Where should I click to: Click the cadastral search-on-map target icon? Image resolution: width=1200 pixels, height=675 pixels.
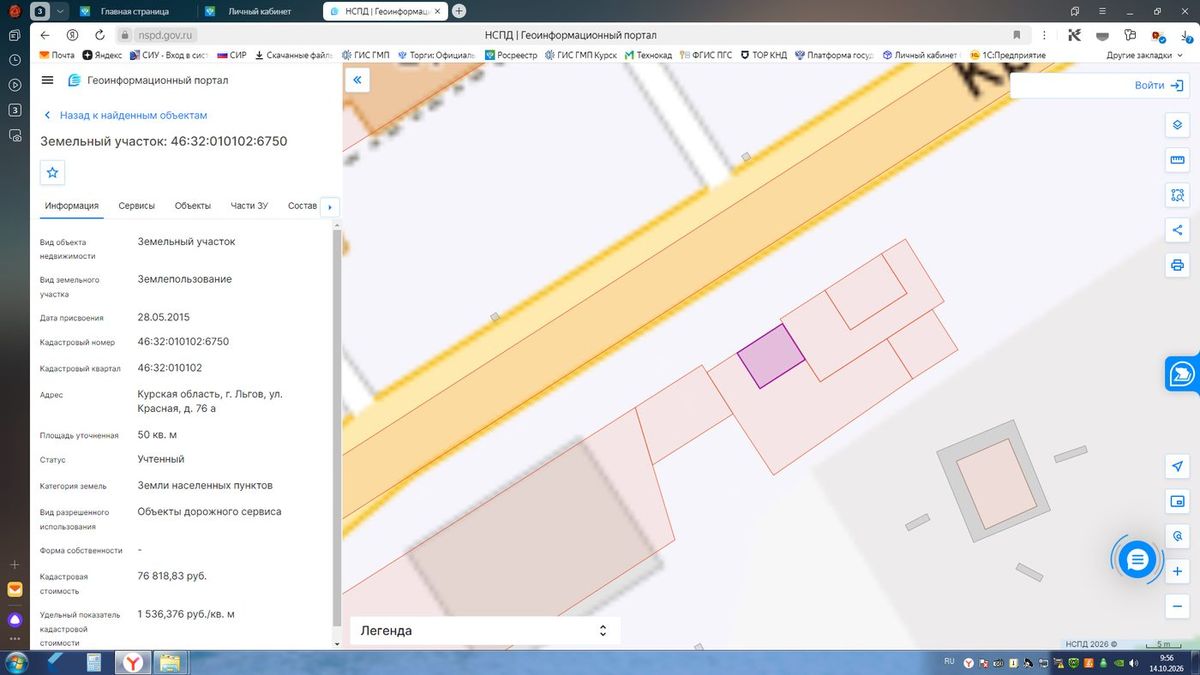tap(1177, 536)
